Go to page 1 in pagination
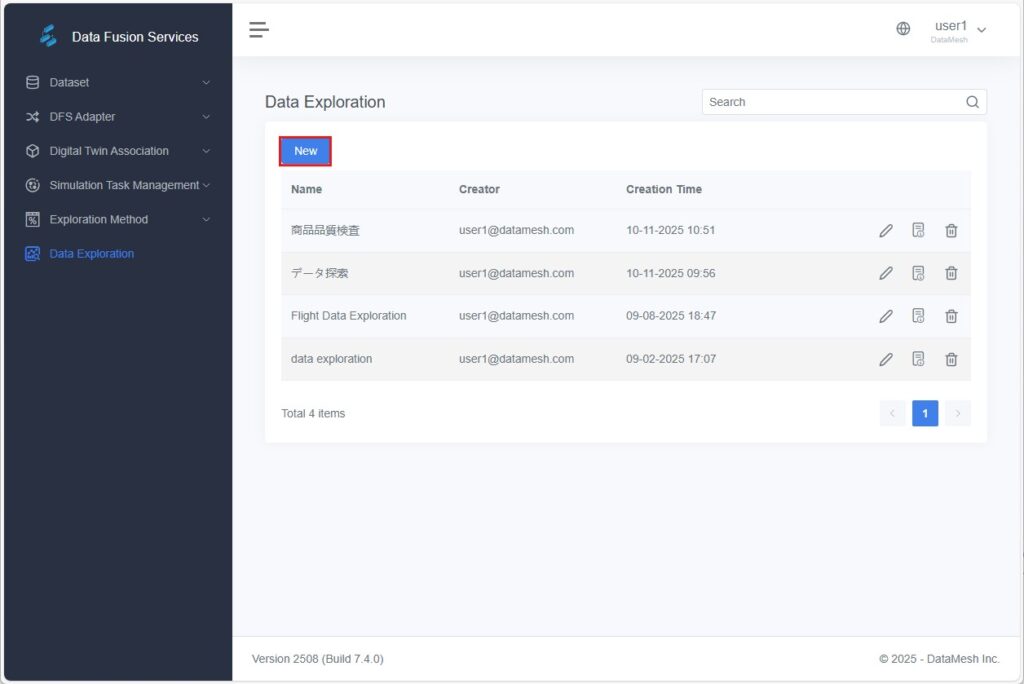This screenshot has width=1024, height=684. [925, 413]
